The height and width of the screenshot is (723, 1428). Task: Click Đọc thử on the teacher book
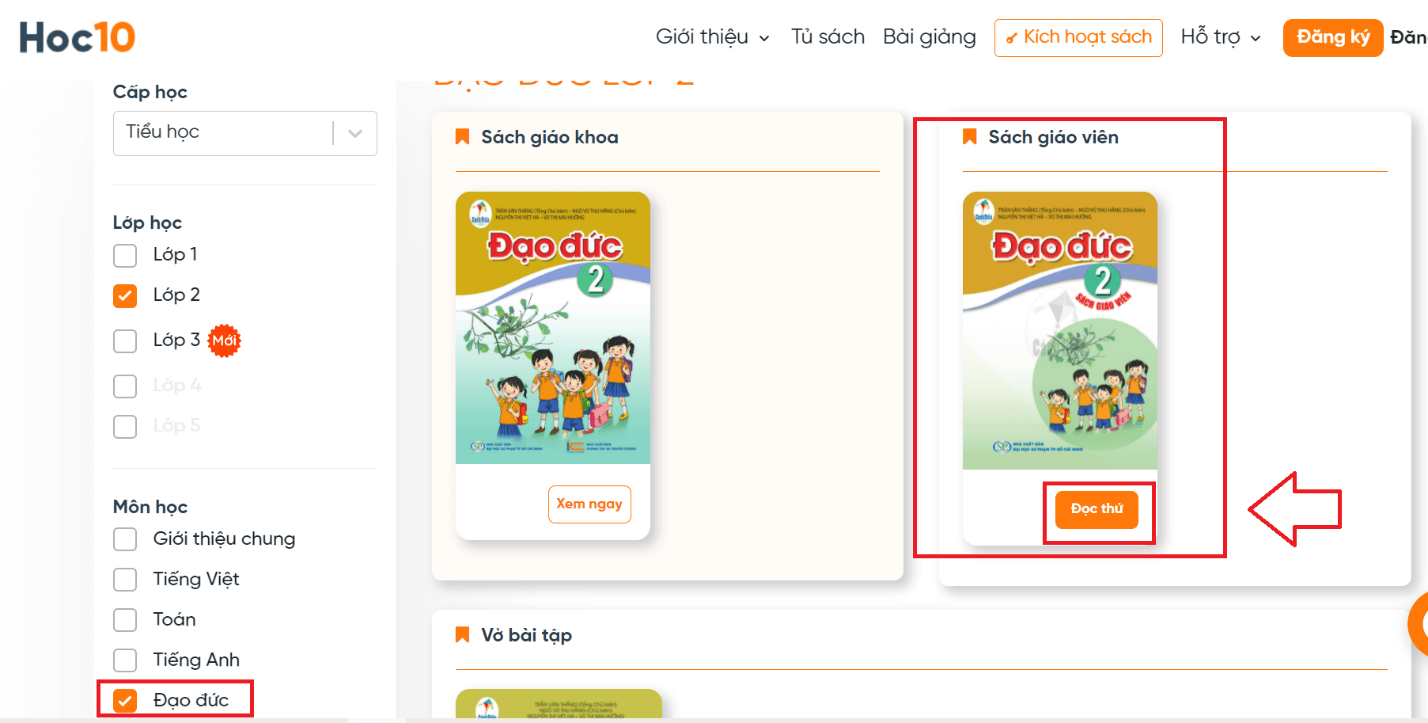pyautogui.click(x=1097, y=509)
